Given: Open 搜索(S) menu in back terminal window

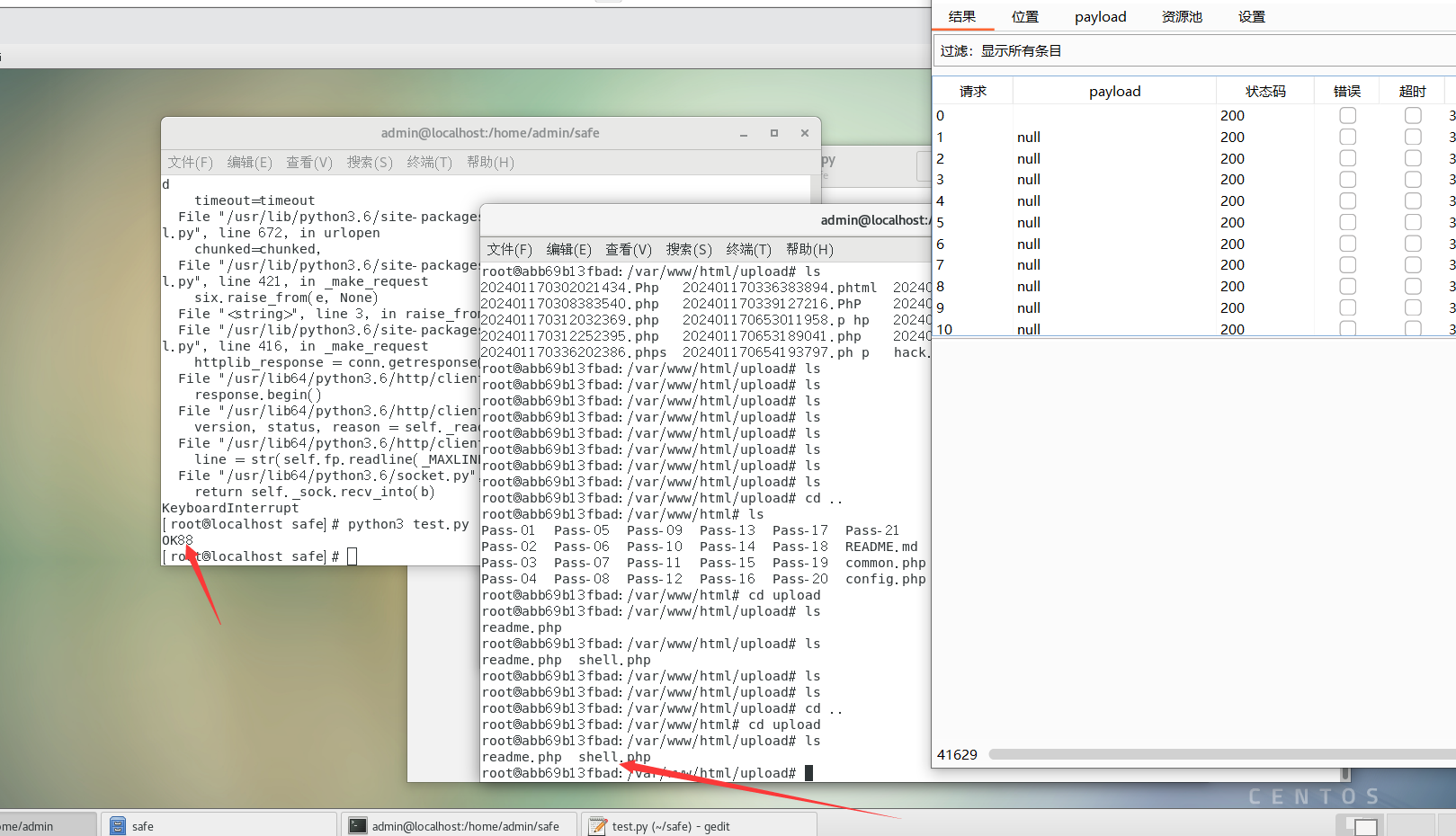Looking at the screenshot, I should click(x=370, y=162).
